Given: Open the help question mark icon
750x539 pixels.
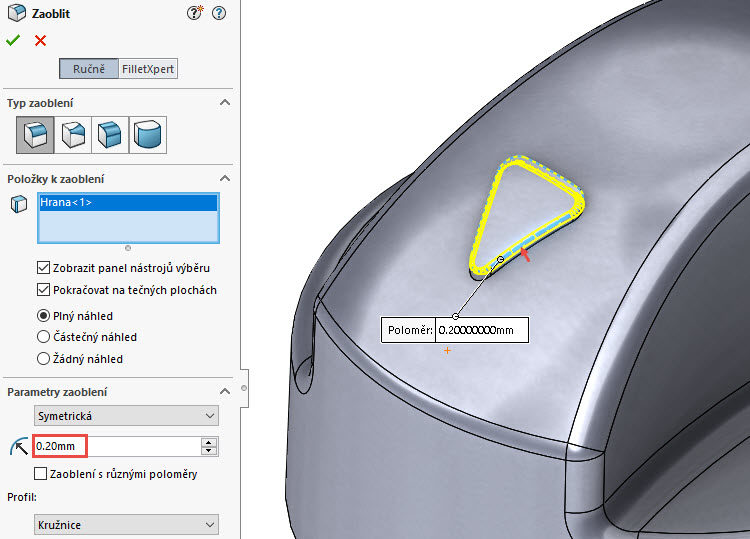Looking at the screenshot, I should (219, 13).
